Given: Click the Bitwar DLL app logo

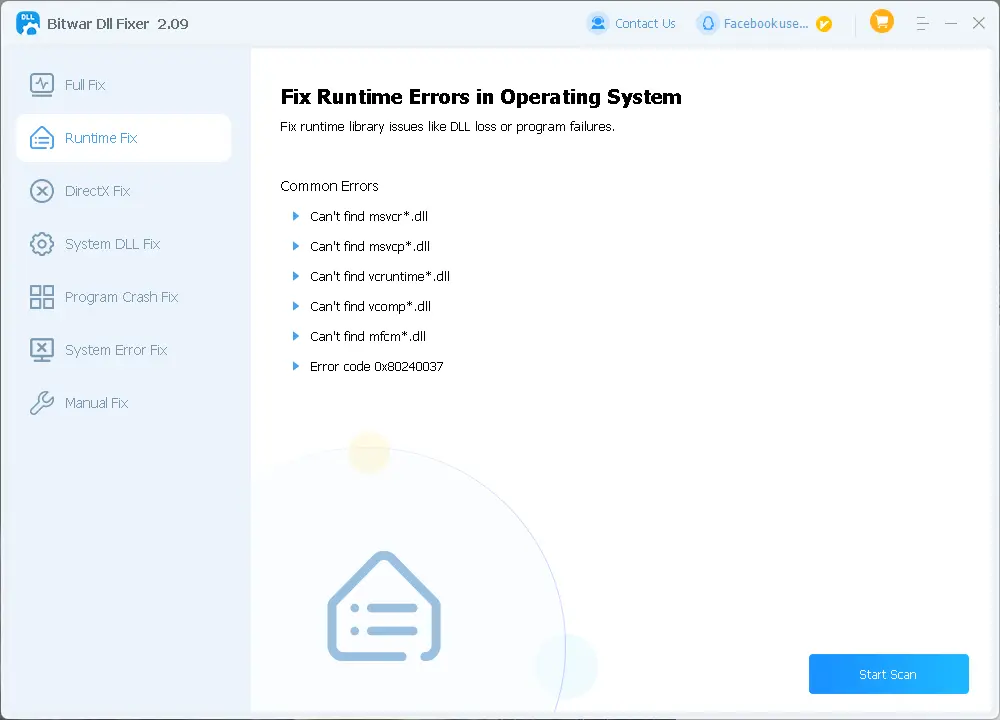Looking at the screenshot, I should (27, 23).
